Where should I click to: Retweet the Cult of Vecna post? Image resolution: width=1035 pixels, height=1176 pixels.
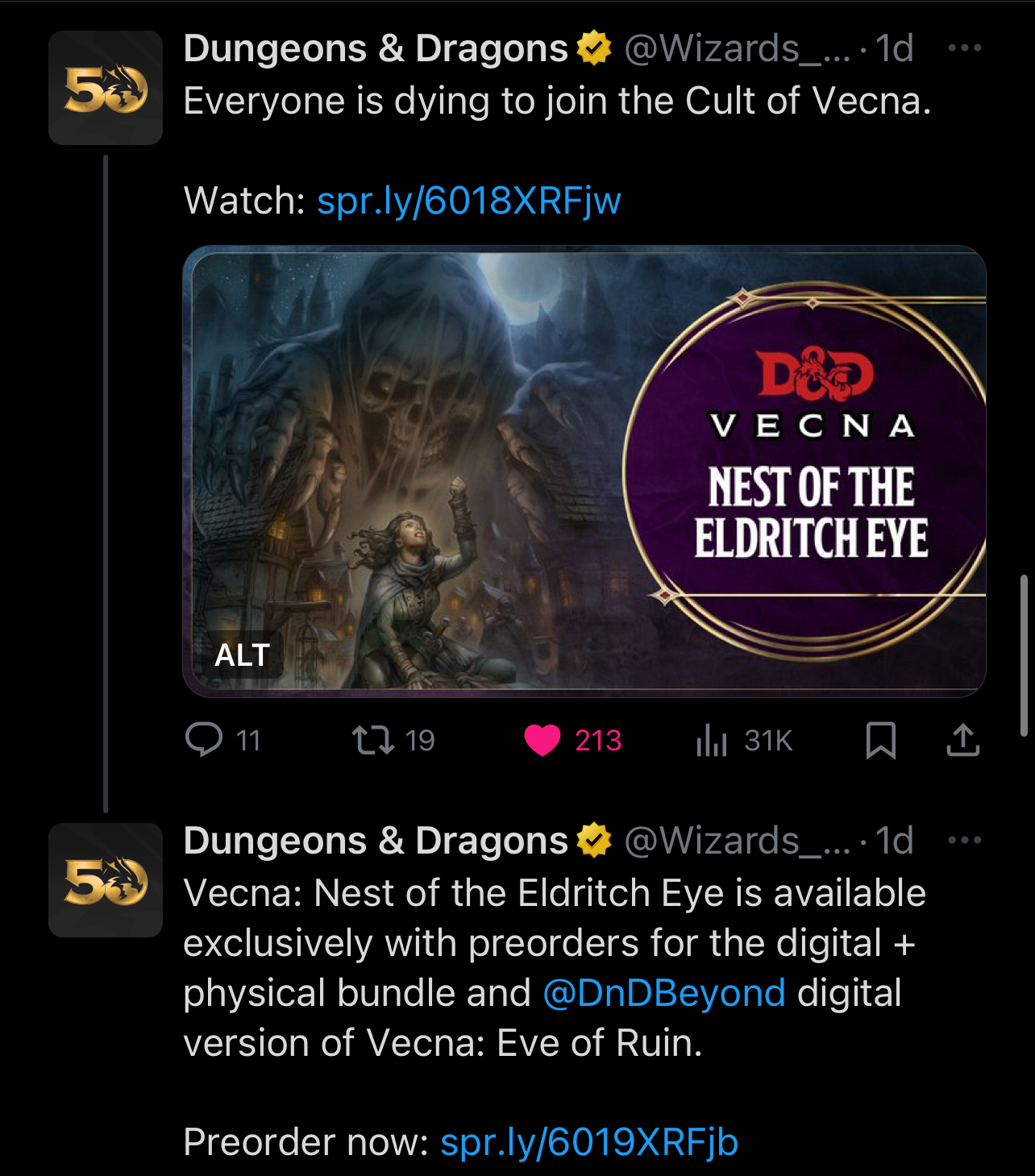pyautogui.click(x=373, y=739)
